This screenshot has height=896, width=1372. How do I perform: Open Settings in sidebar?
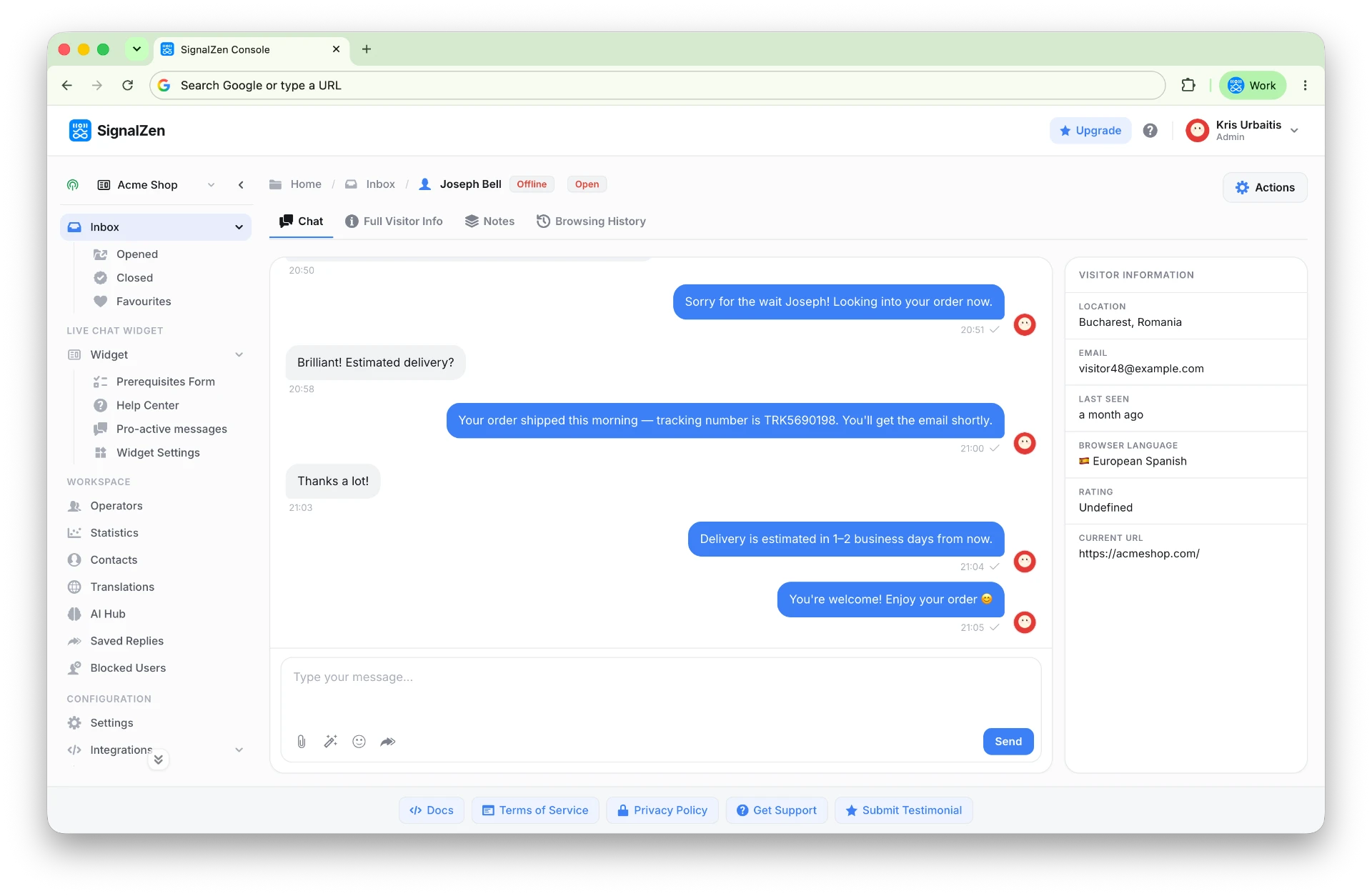coord(111,723)
